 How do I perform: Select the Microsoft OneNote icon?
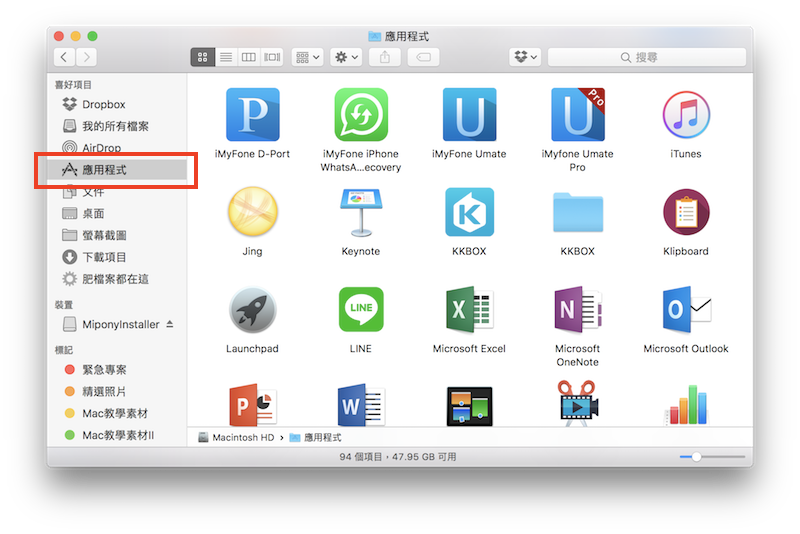click(578, 310)
